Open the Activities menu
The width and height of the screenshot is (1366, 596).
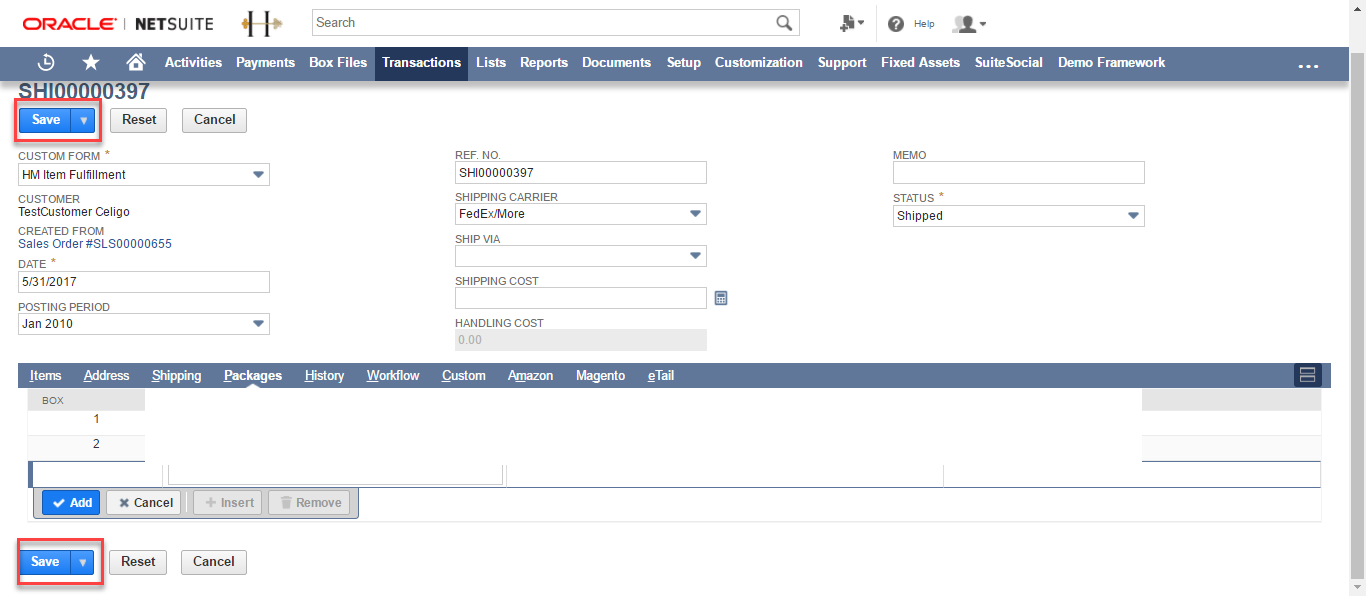click(193, 62)
